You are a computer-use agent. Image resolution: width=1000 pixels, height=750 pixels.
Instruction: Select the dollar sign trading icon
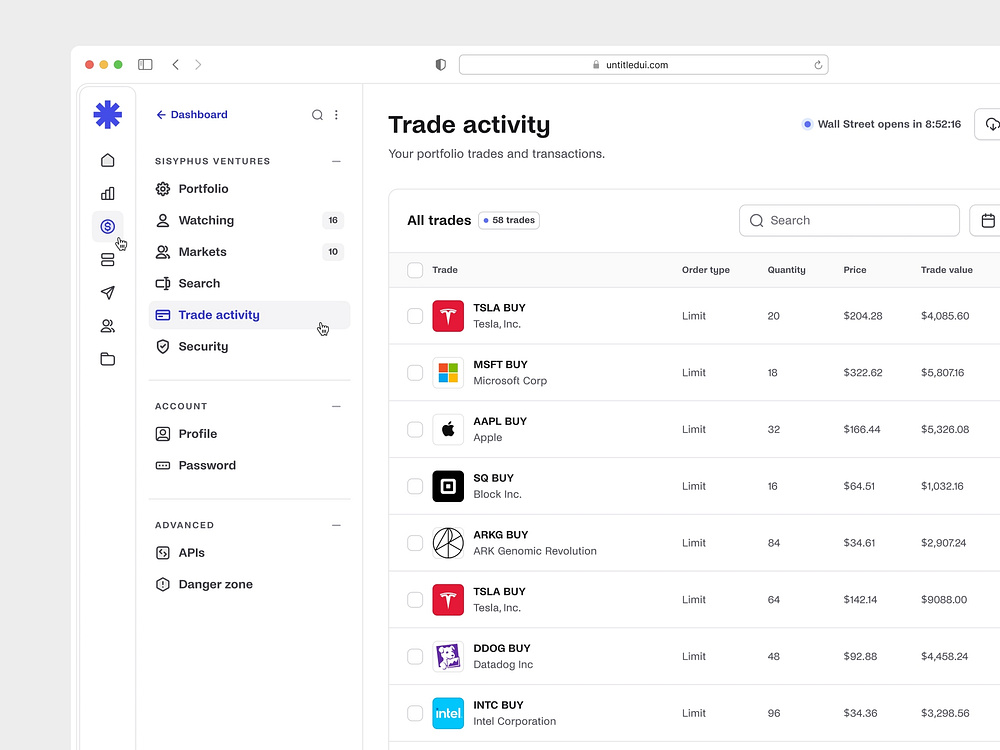pos(108,227)
